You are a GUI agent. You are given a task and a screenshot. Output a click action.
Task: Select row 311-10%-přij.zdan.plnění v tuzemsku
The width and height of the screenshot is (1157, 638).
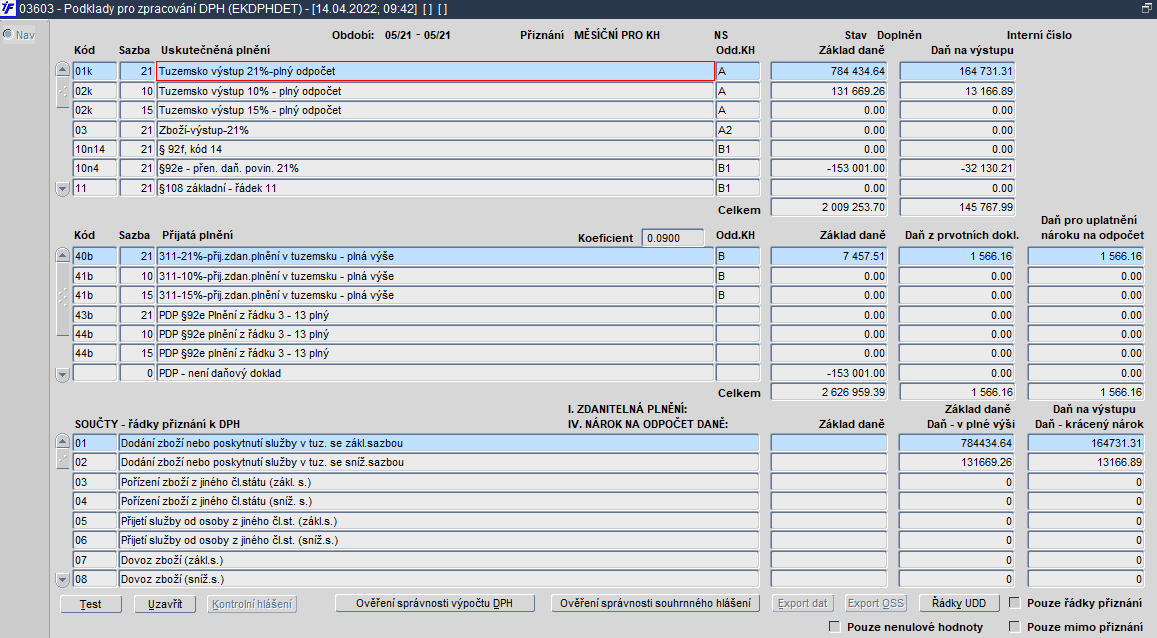click(x=435, y=277)
